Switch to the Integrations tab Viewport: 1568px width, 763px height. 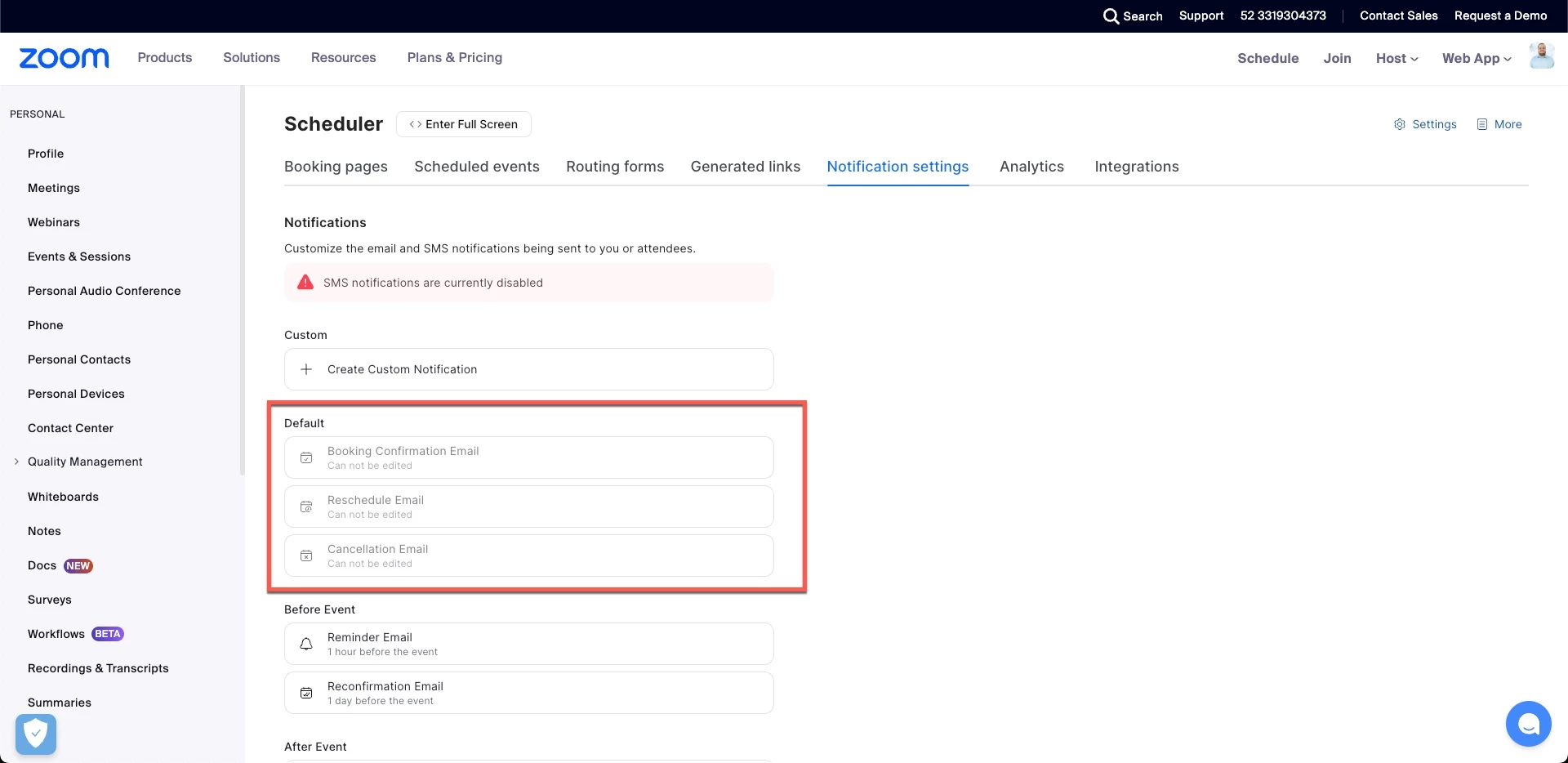pos(1137,167)
